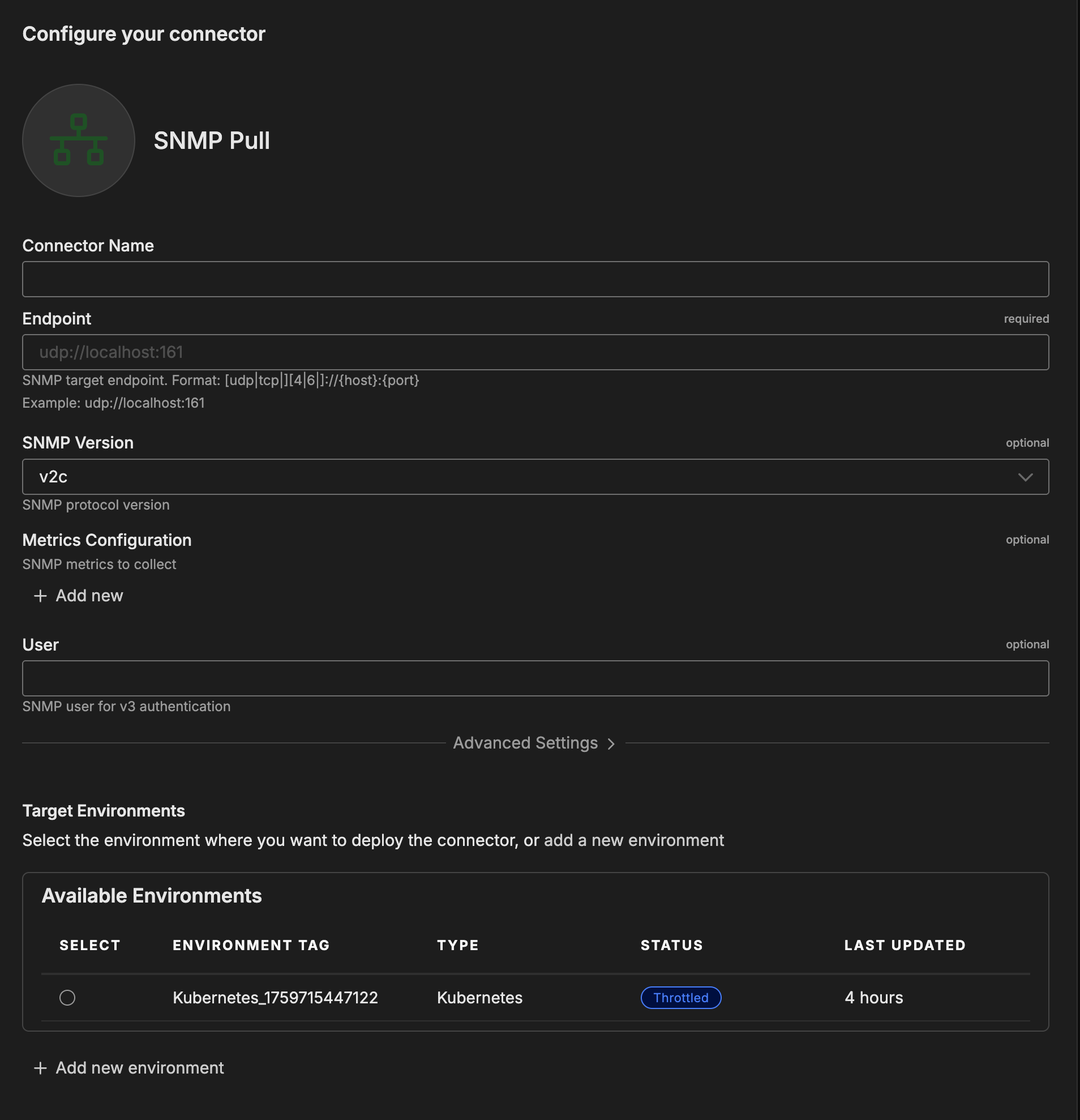This screenshot has height=1120, width=1080.
Task: Open the SNMP Version dropdown showing v2c
Action: (x=534, y=477)
